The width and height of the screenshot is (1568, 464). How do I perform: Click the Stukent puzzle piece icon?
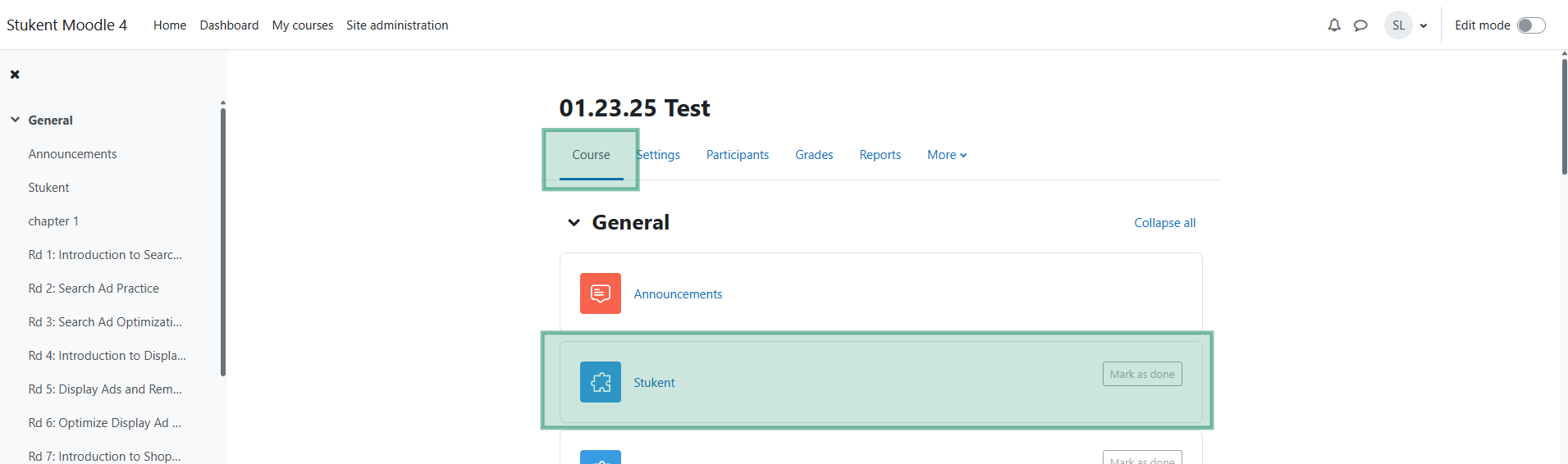(601, 382)
